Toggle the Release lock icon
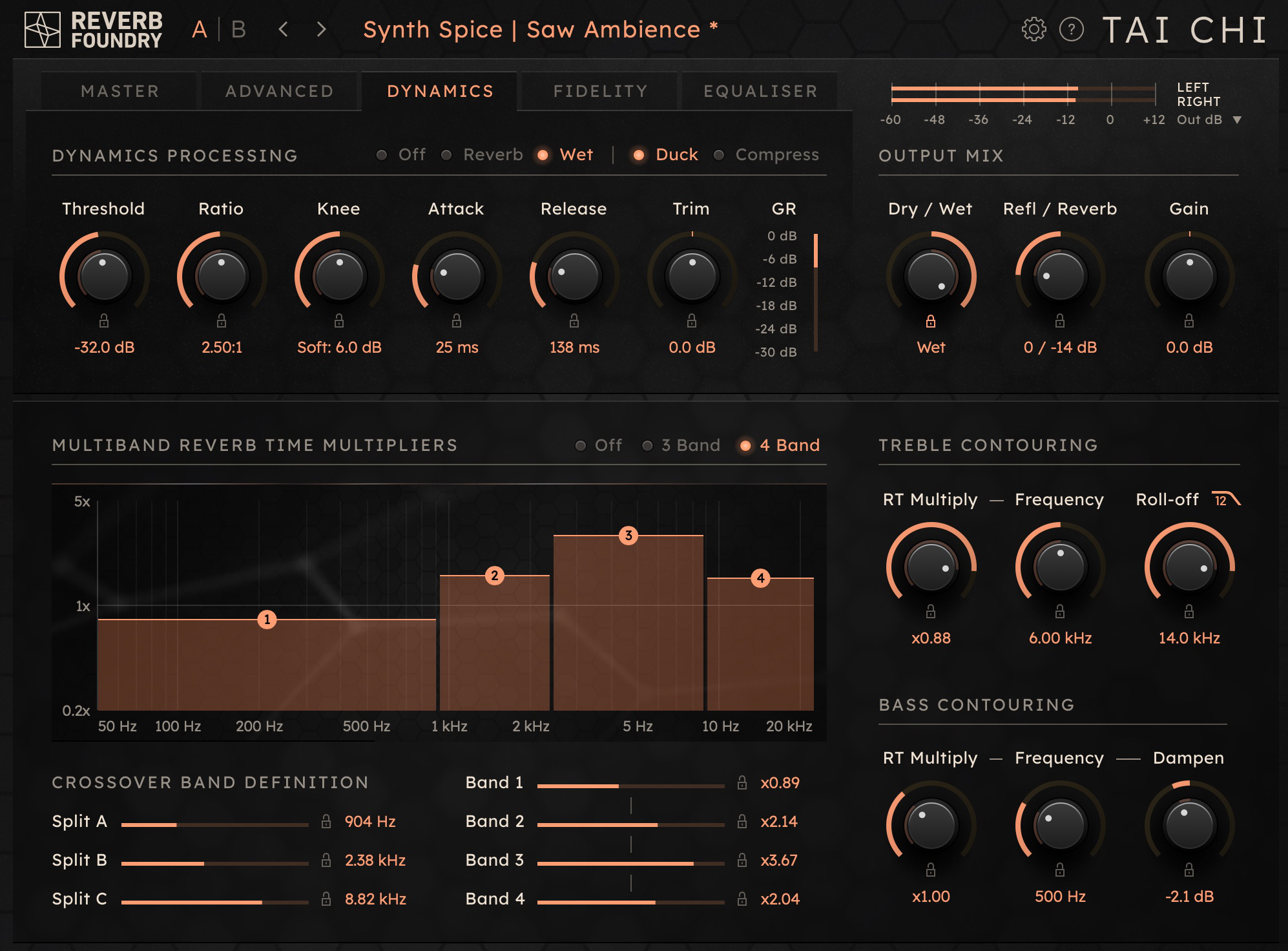The image size is (1288, 951). pos(574,320)
